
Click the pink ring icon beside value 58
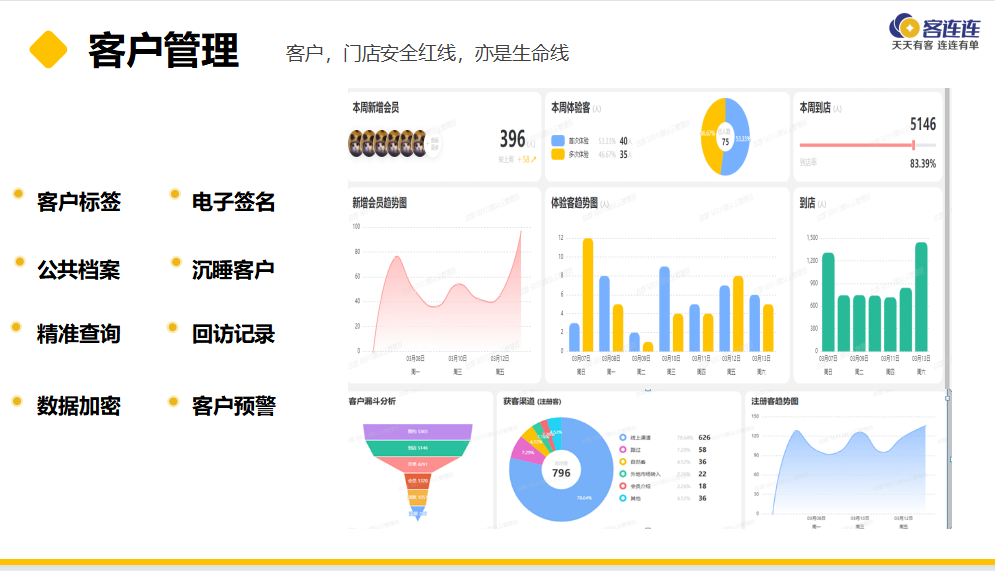click(623, 449)
